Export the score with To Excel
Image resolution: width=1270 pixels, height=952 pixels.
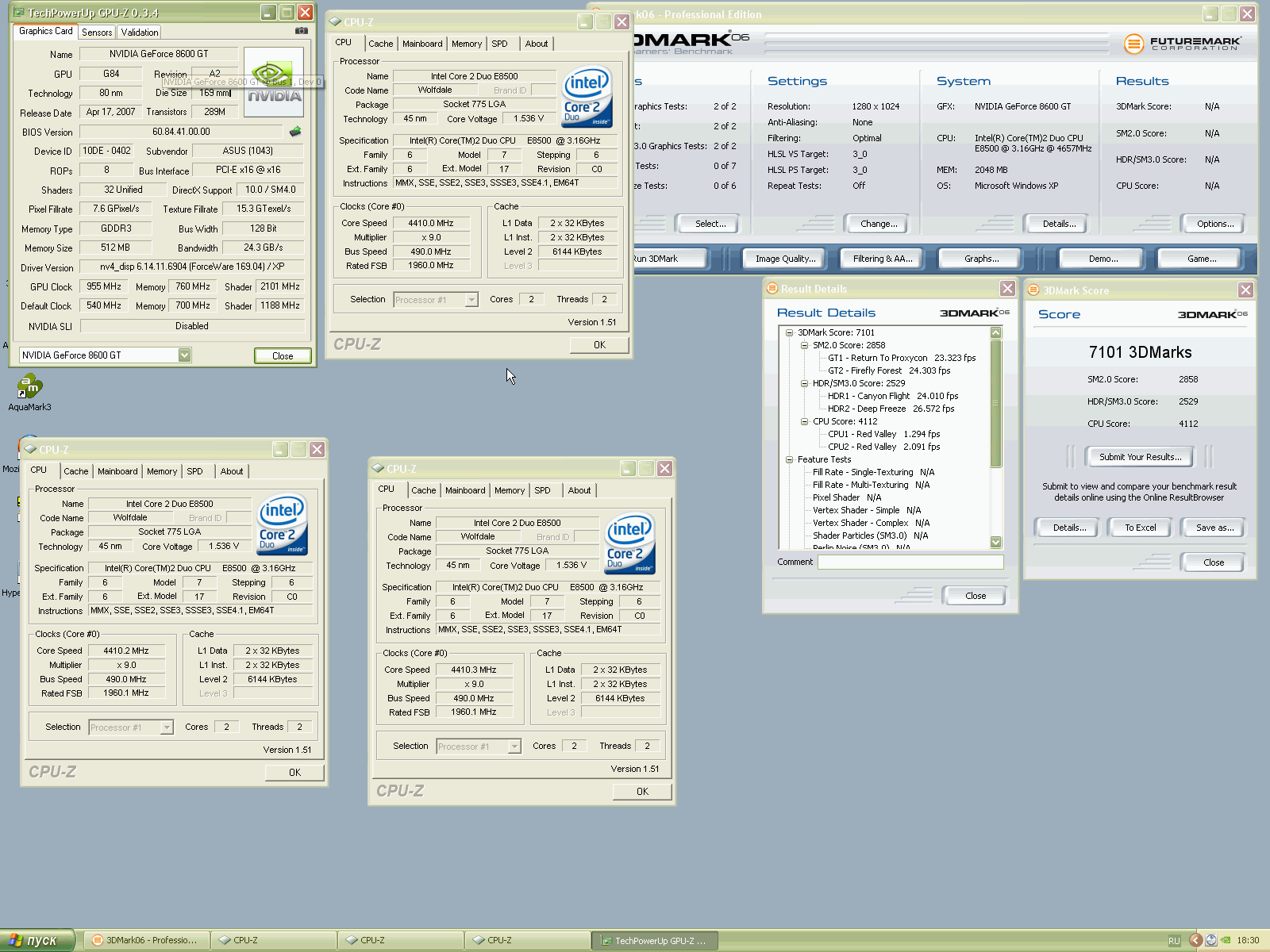[x=1140, y=528]
